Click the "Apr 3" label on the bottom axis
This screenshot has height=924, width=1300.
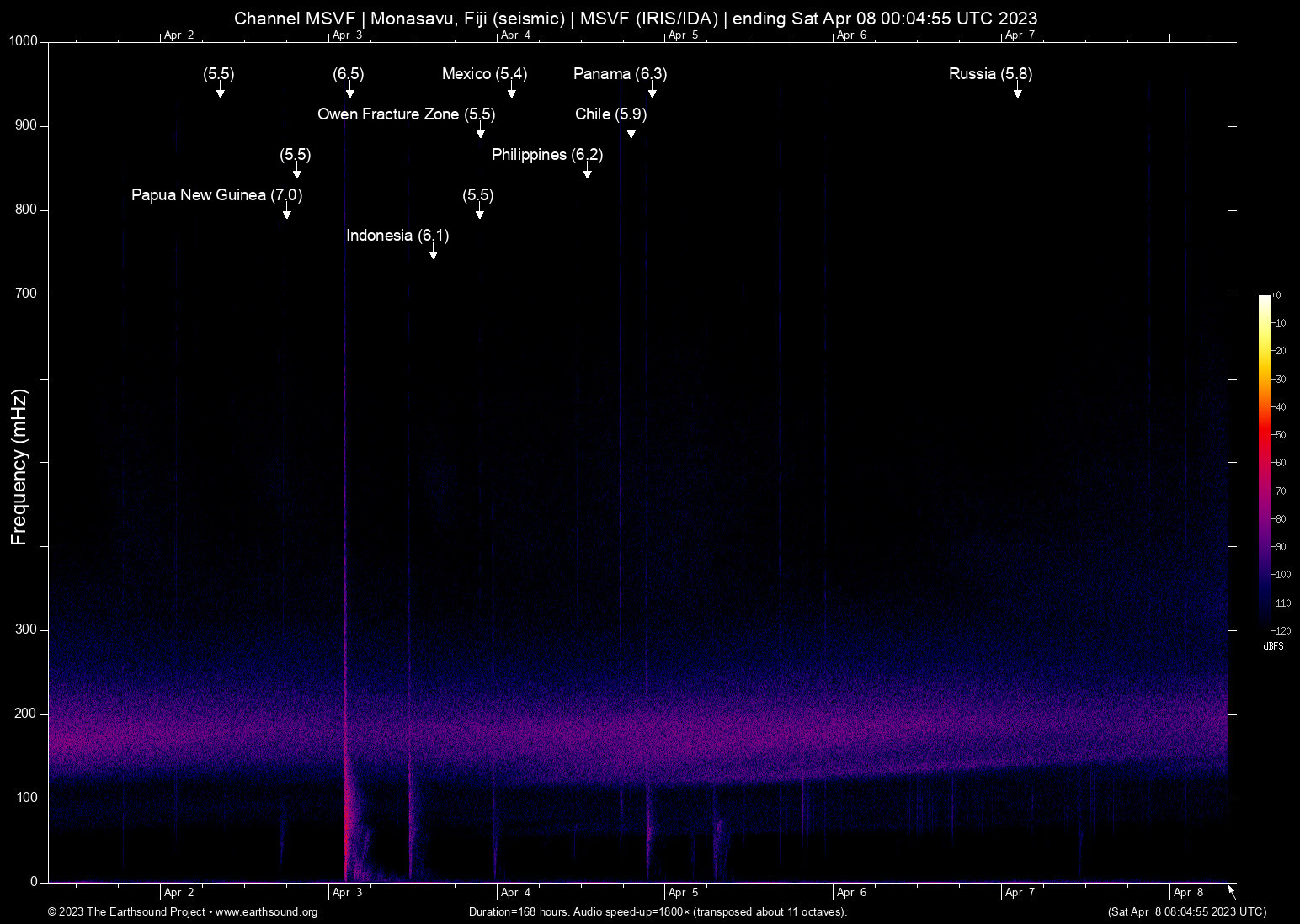tap(348, 892)
